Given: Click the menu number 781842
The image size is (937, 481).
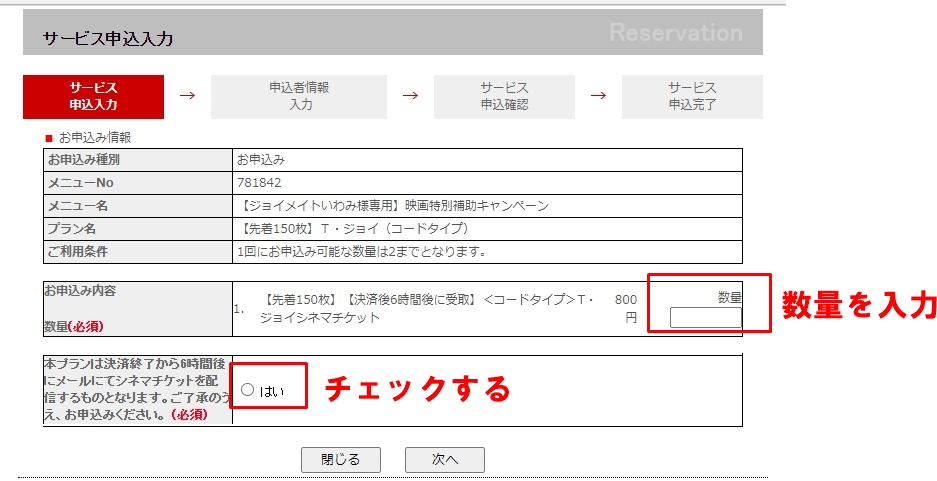Looking at the screenshot, I should pos(259,183).
